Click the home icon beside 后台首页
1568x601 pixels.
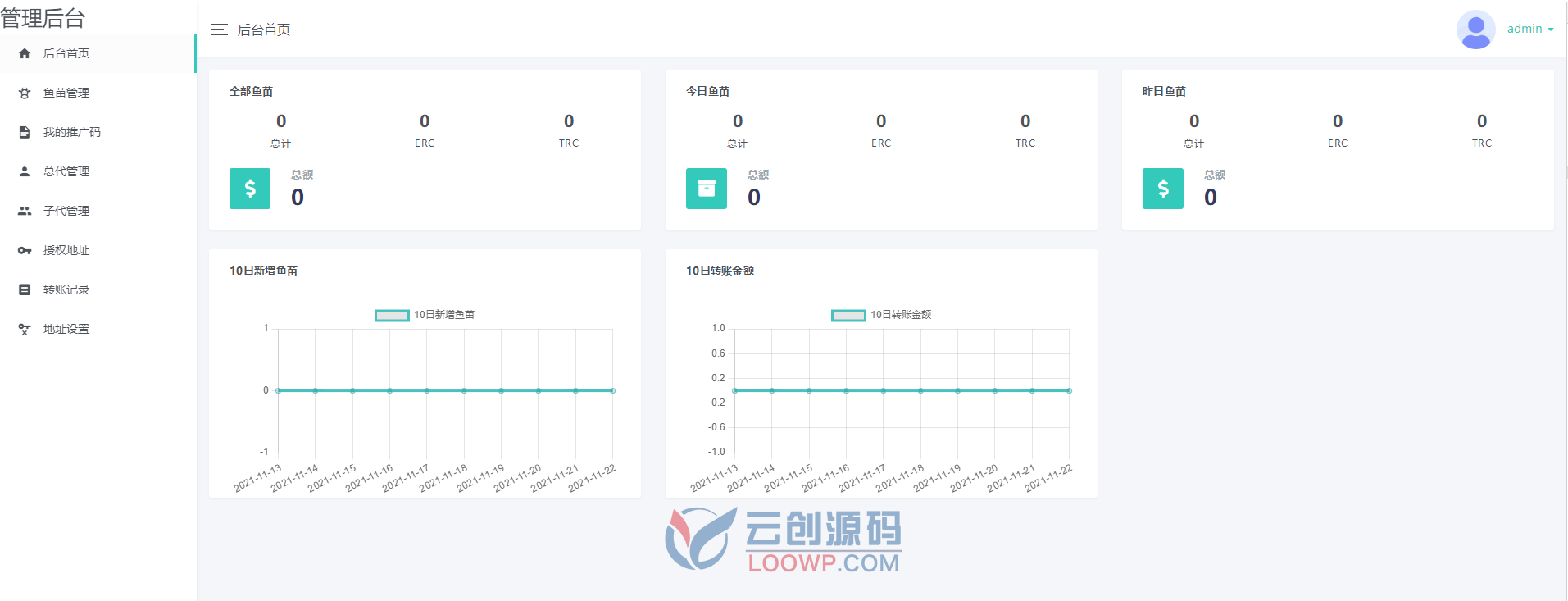[25, 53]
